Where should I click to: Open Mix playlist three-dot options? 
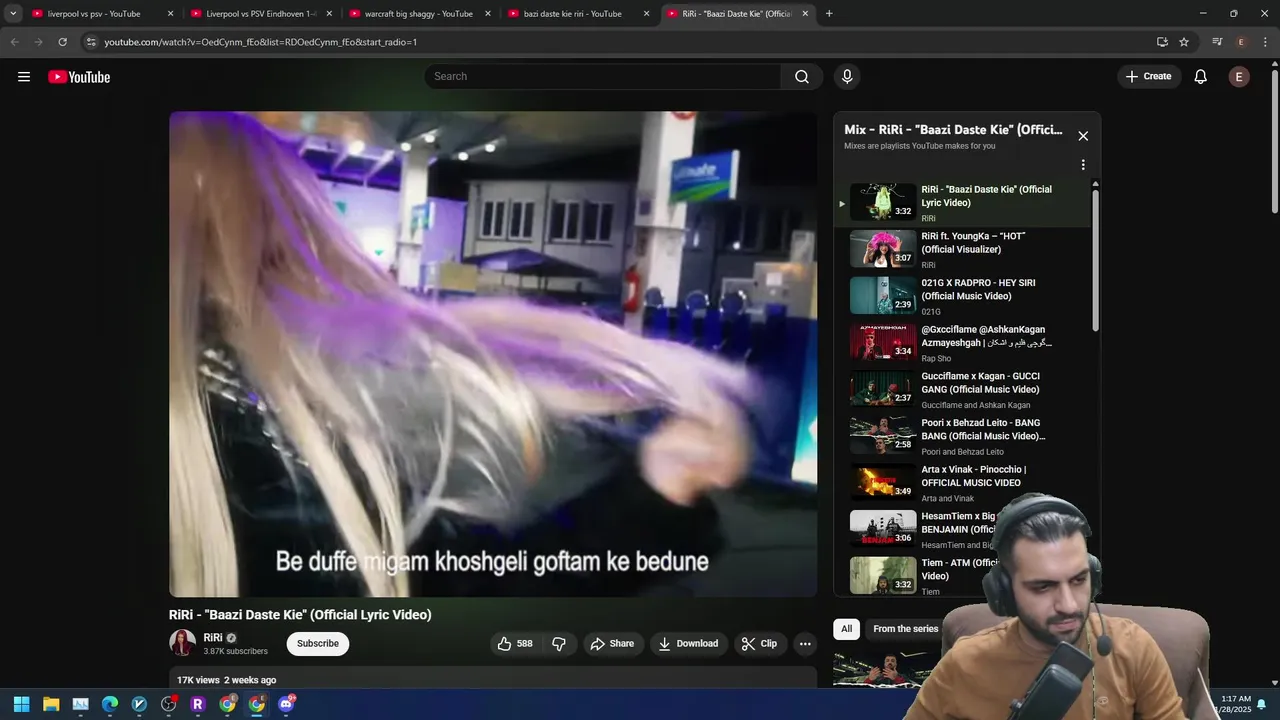(1083, 165)
